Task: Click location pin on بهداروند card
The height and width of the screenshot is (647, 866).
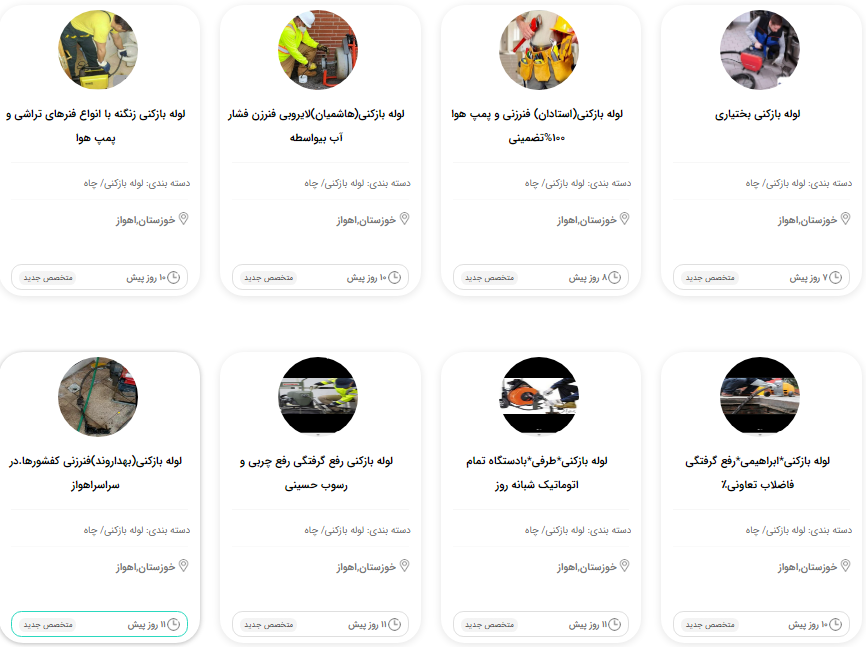Action: tap(184, 566)
